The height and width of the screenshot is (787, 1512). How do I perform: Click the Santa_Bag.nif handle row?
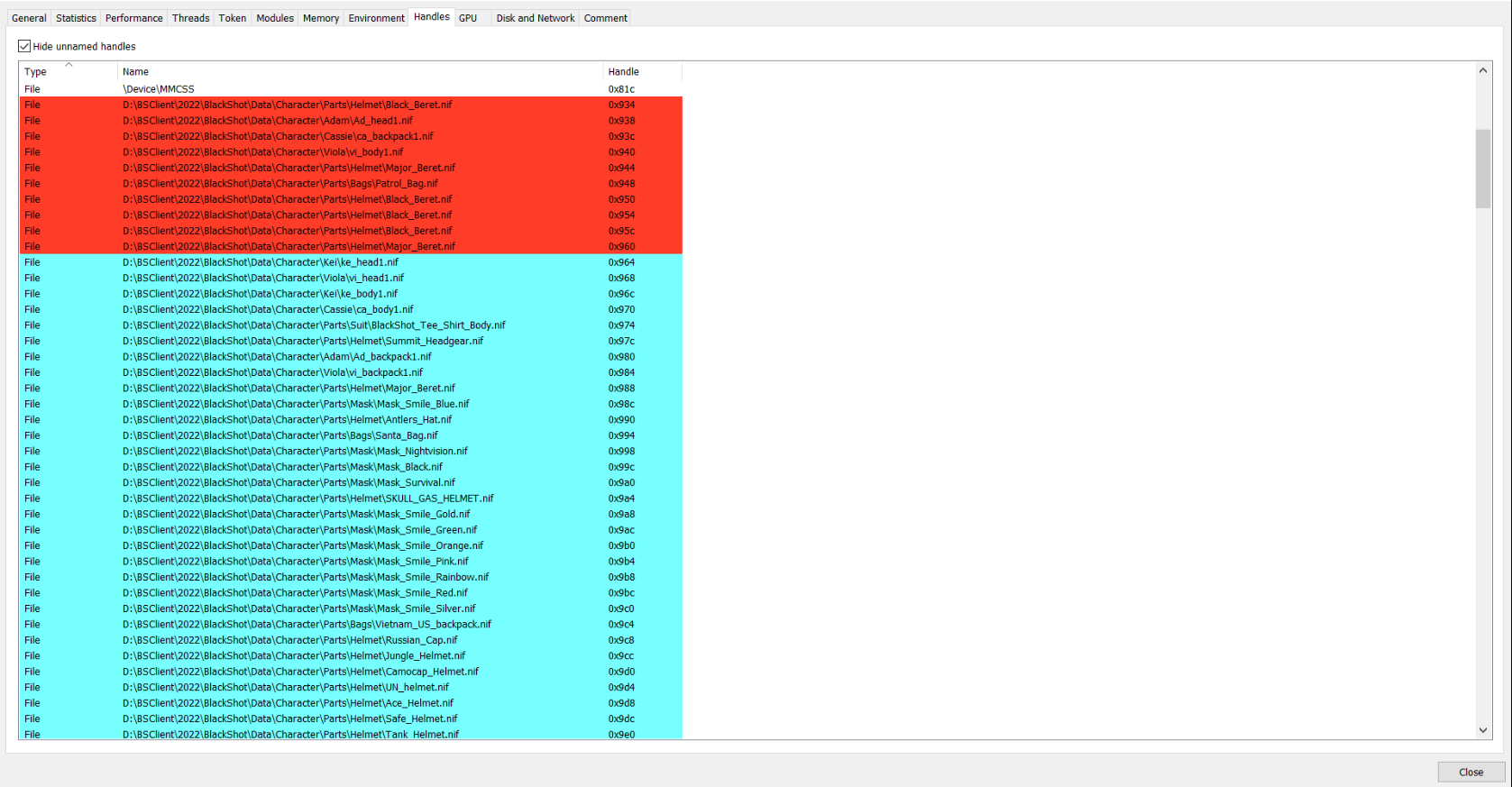[351, 435]
